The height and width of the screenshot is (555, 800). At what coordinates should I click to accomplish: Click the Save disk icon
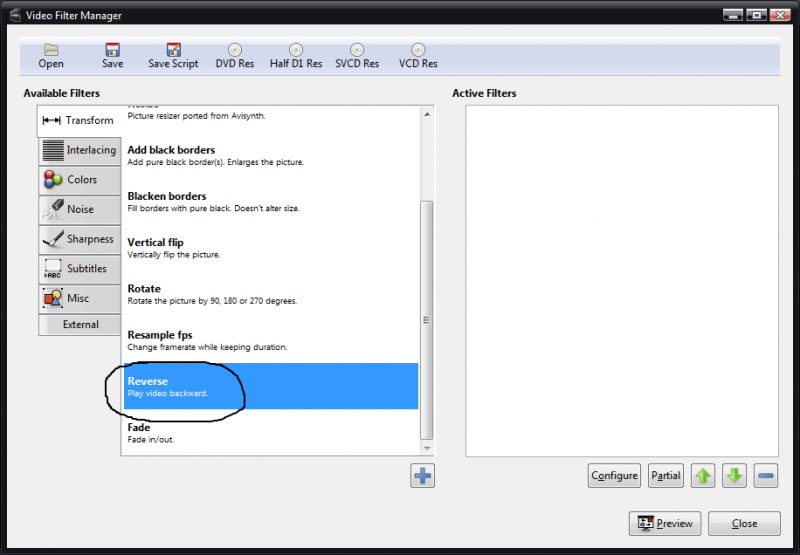(112, 50)
